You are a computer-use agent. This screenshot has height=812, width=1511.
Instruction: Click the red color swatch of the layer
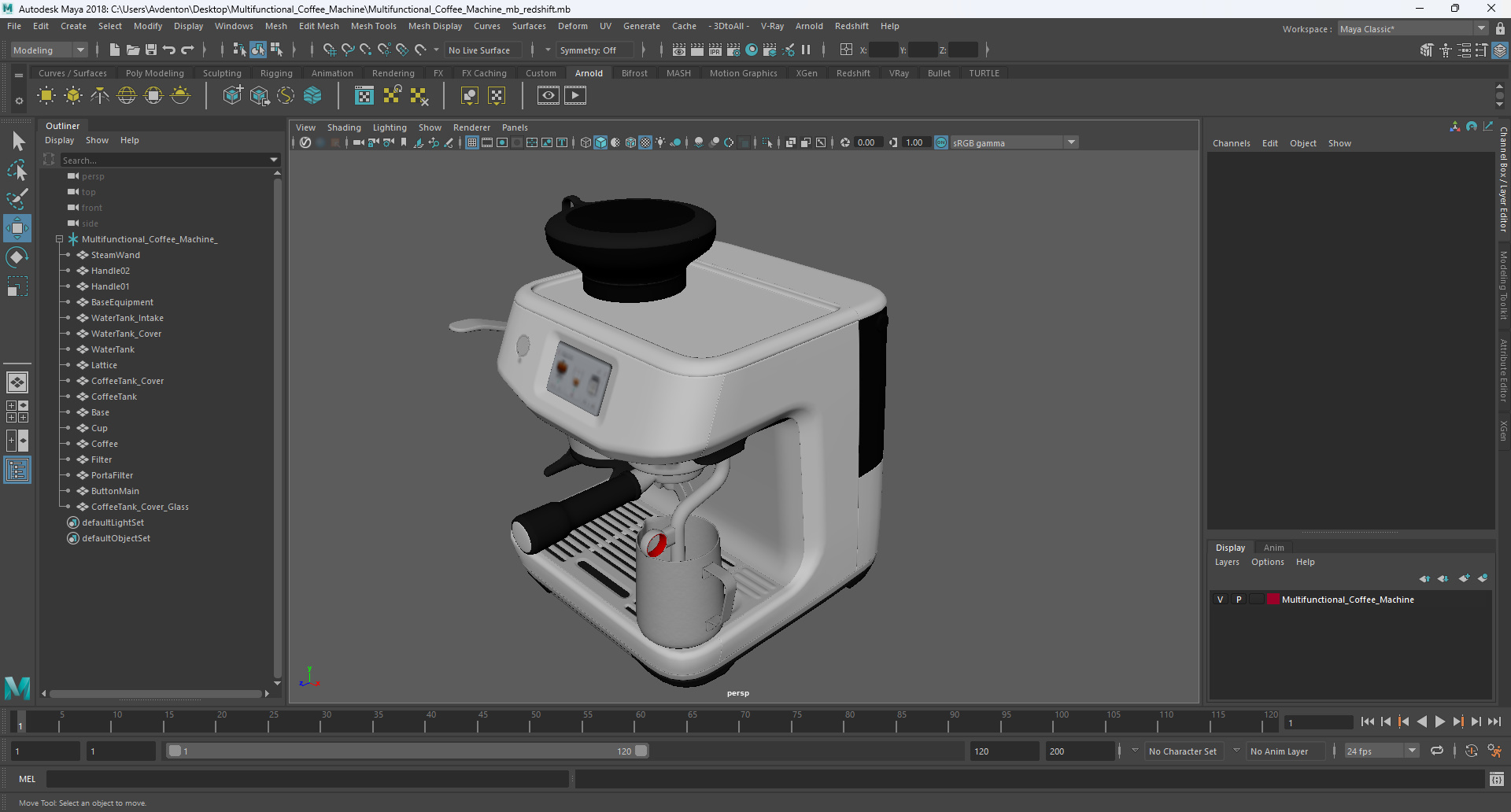(x=1273, y=600)
